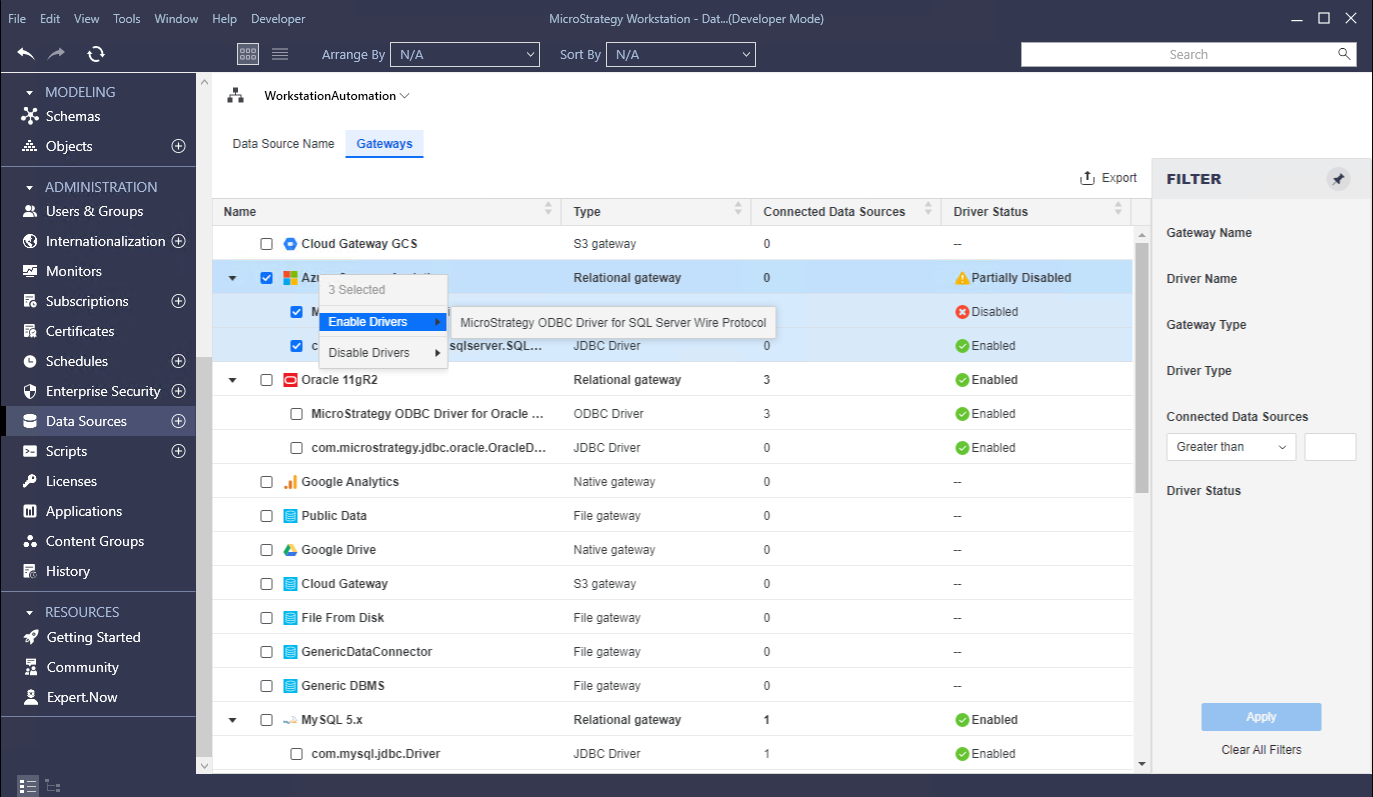
Task: Switch to grid view icon
Action: (248, 54)
